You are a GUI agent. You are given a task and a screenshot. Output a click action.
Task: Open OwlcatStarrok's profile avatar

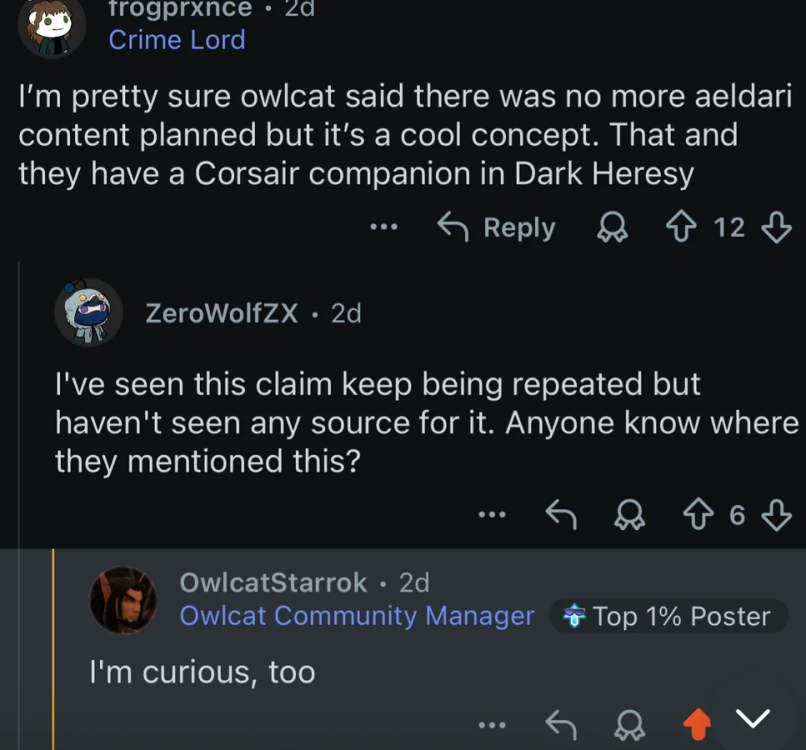pyautogui.click(x=123, y=600)
